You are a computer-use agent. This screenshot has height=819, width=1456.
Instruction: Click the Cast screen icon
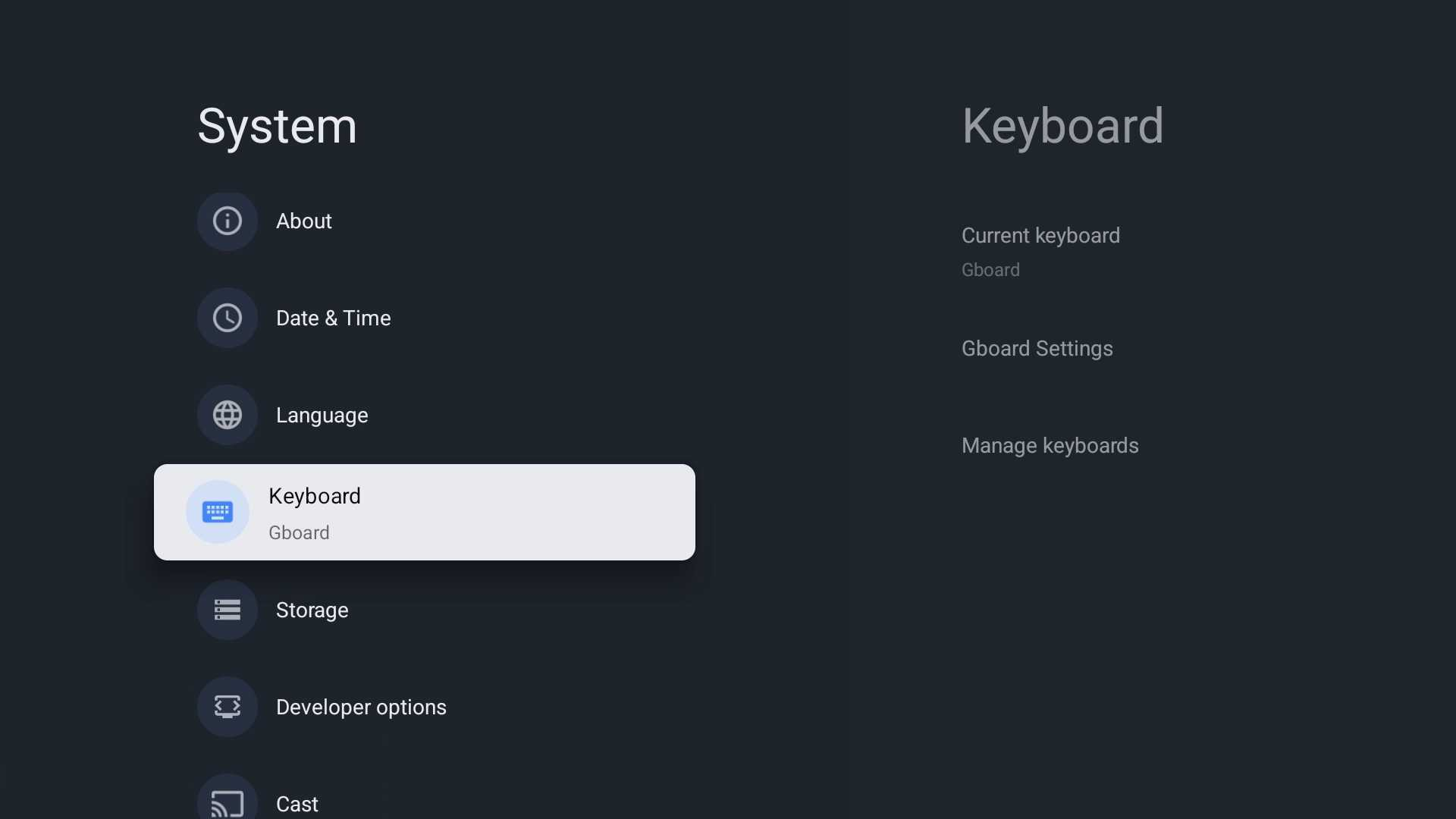coord(227,800)
